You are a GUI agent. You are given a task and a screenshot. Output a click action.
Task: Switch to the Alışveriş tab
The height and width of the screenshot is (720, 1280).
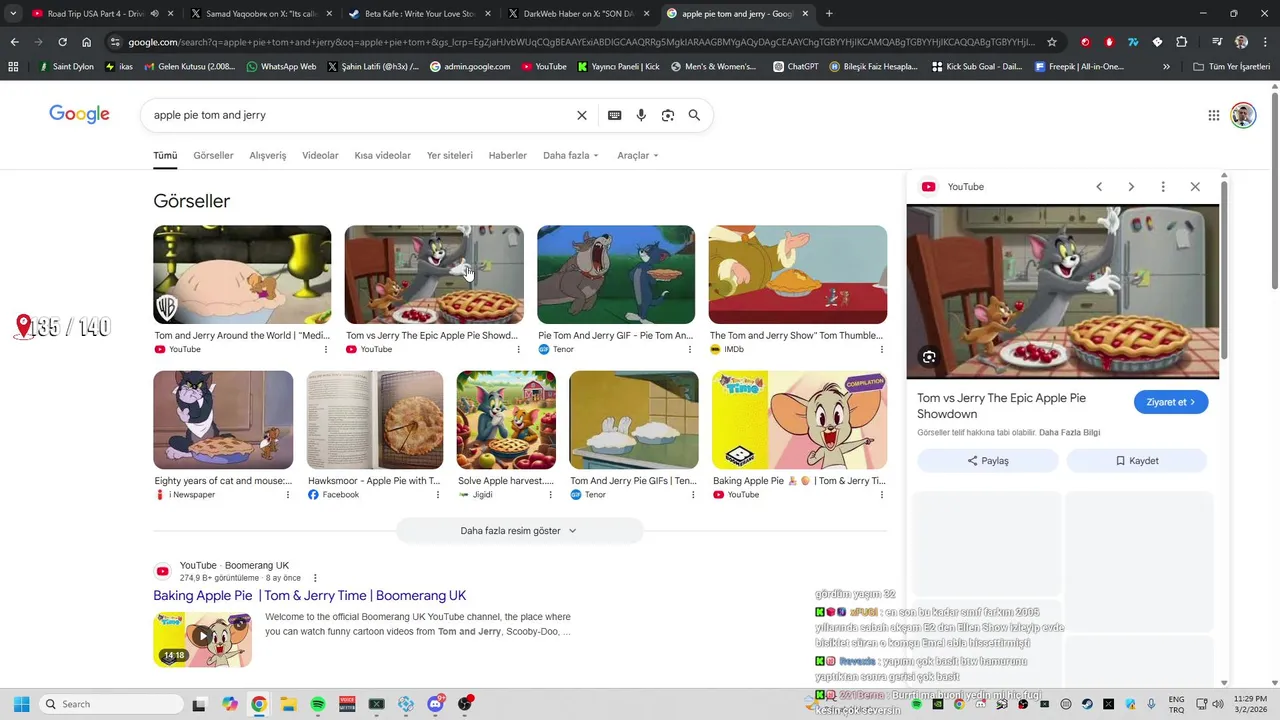[267, 155]
